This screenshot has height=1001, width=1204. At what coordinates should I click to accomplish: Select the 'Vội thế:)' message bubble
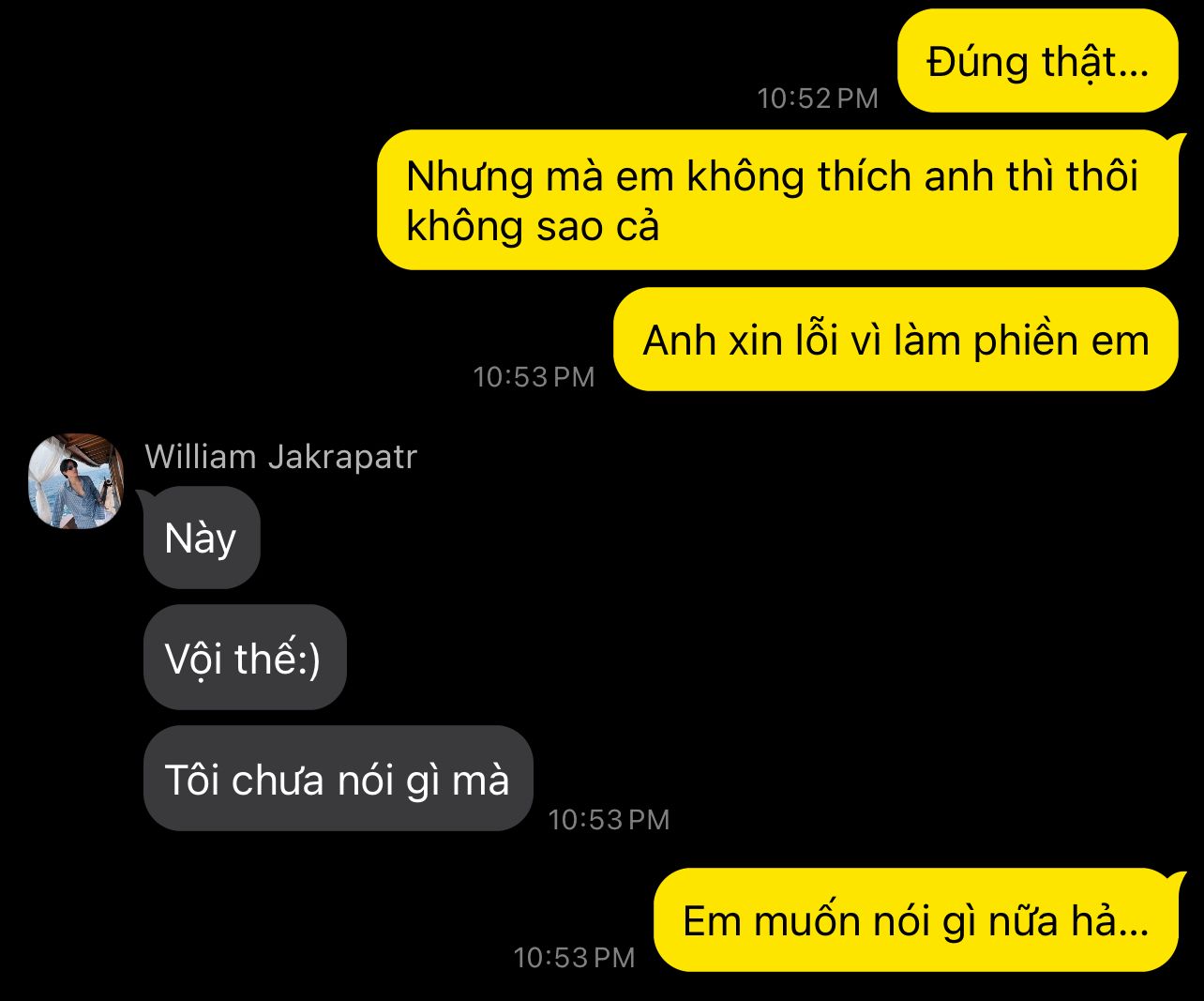click(245, 658)
